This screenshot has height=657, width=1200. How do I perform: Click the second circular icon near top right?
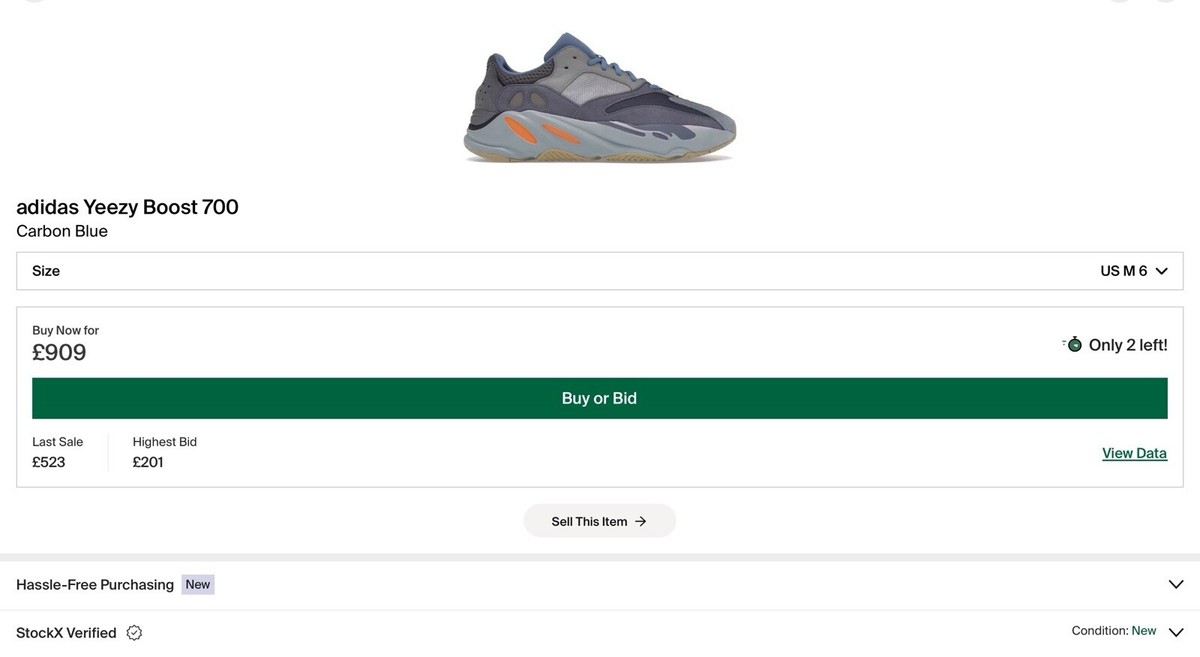(x=1119, y=2)
